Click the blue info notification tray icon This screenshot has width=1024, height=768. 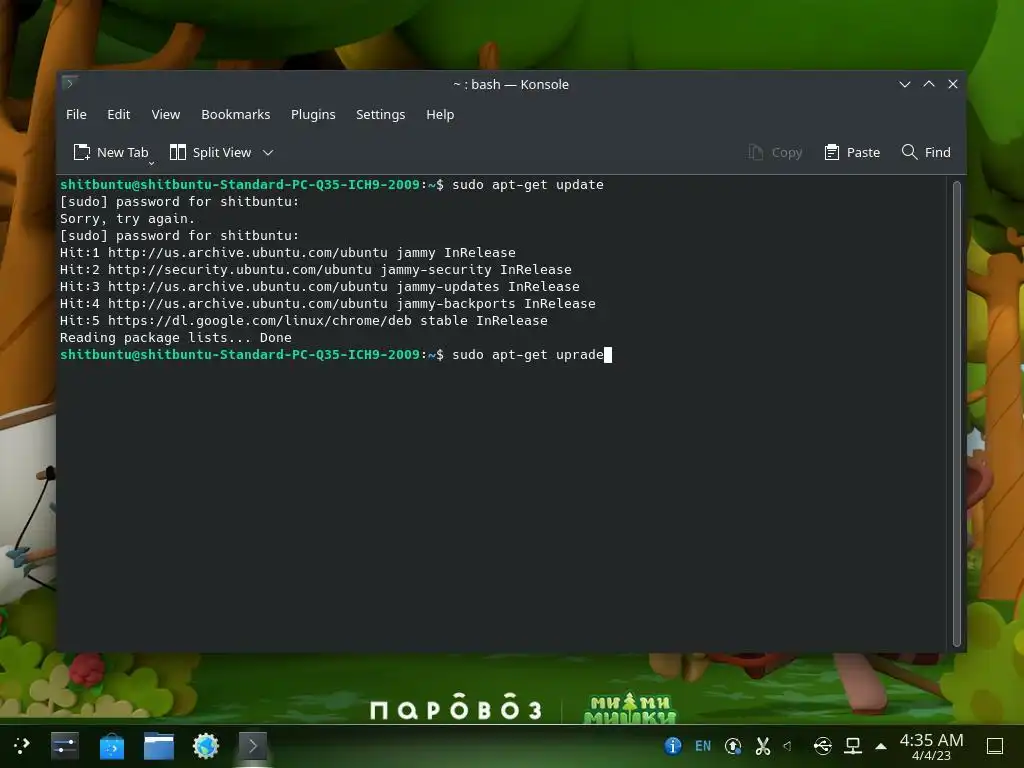point(673,746)
